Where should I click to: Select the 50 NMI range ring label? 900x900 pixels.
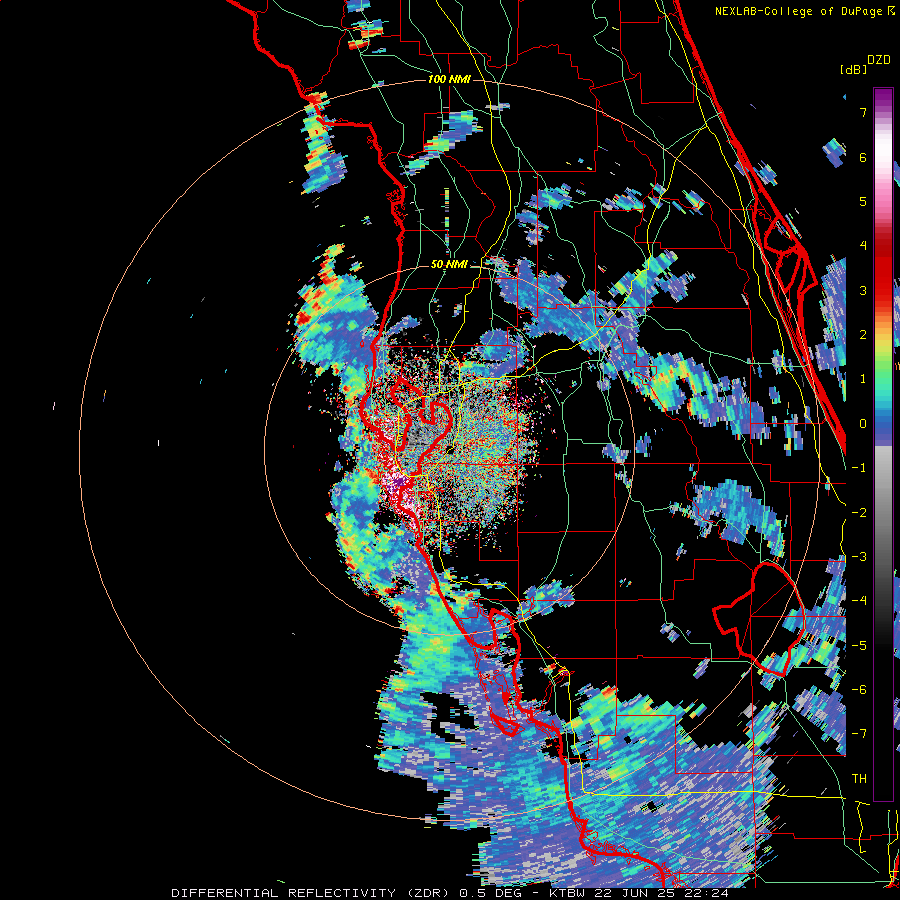[449, 264]
